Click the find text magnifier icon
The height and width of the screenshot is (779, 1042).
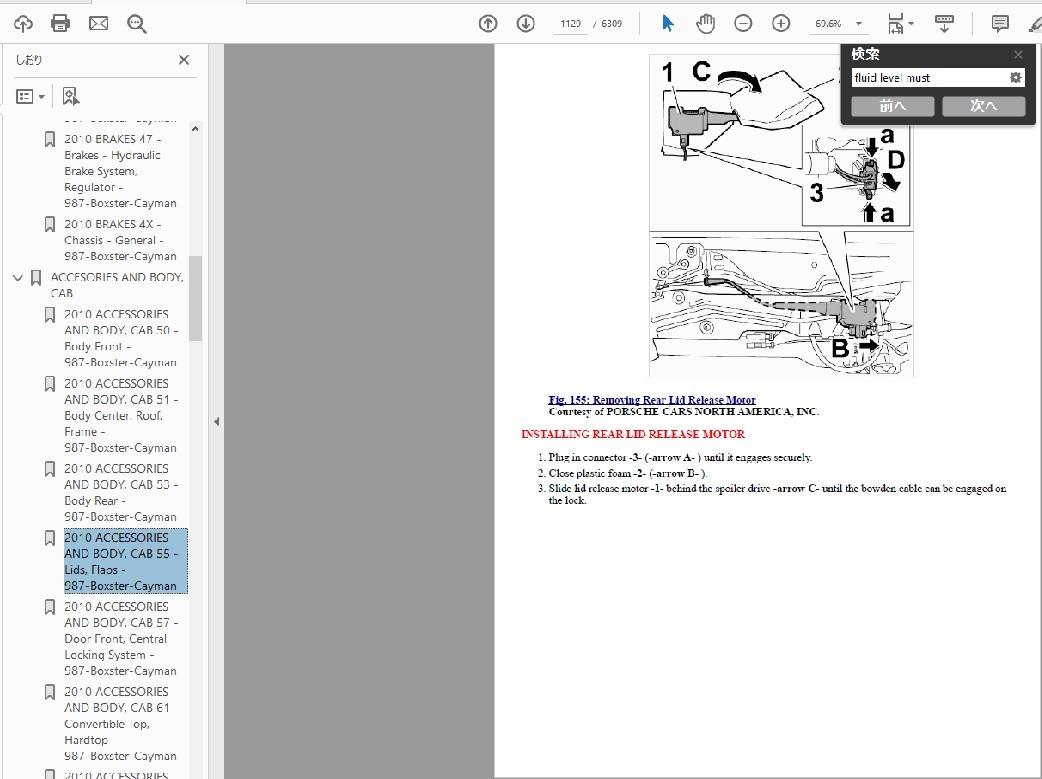[x=137, y=24]
